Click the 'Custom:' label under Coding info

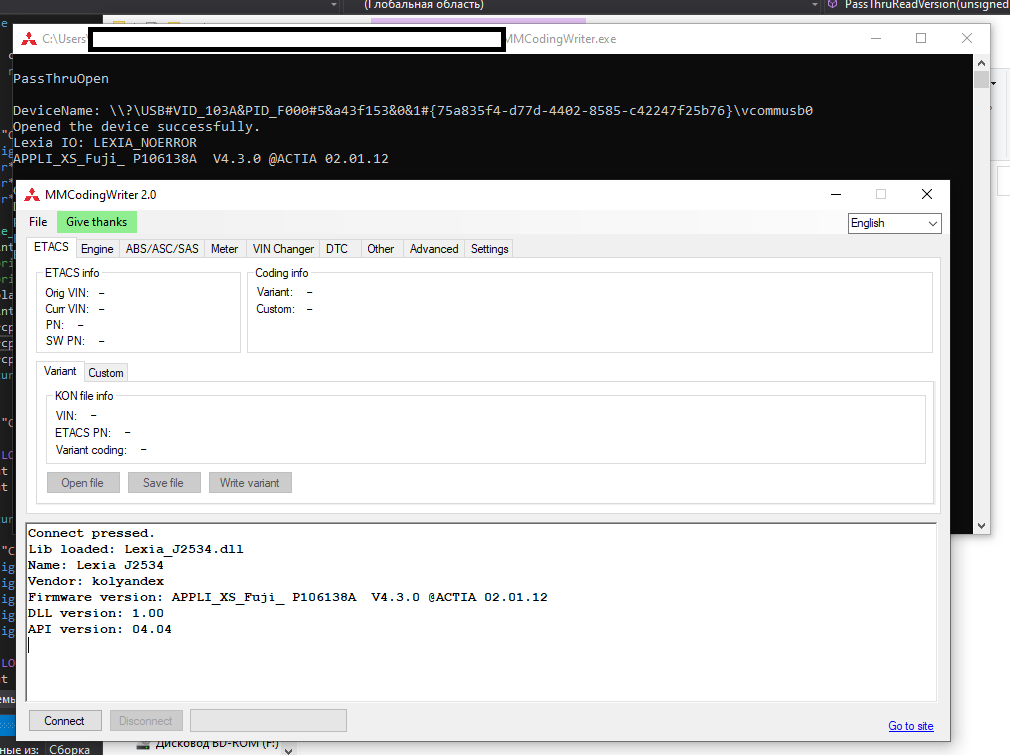pyautogui.click(x=276, y=309)
